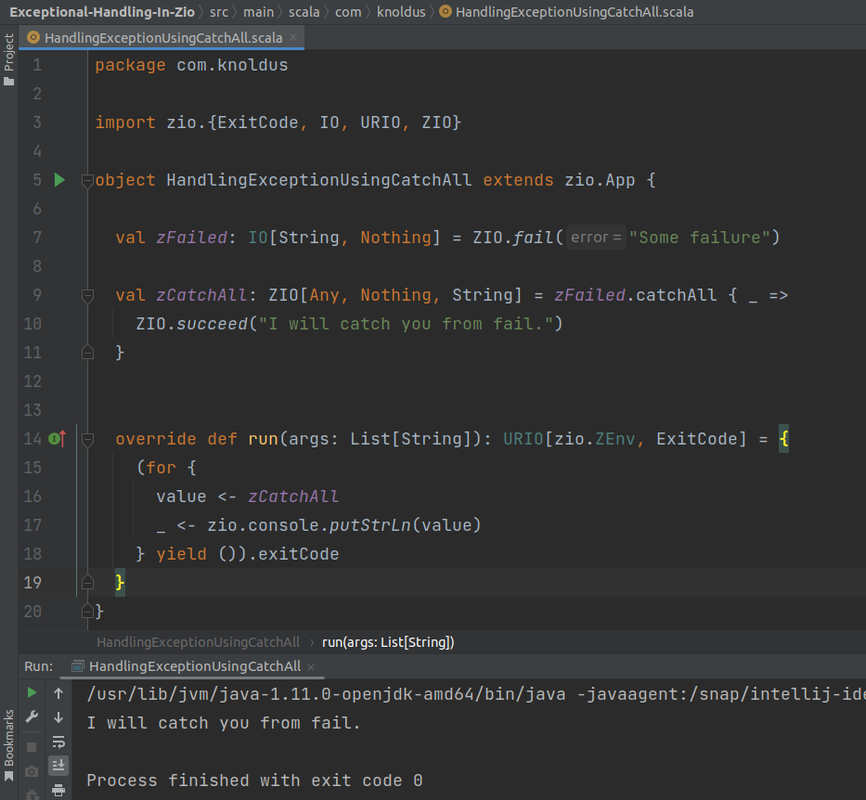Click the fold-end marker on line 19
This screenshot has width=866, height=800.
[87, 582]
